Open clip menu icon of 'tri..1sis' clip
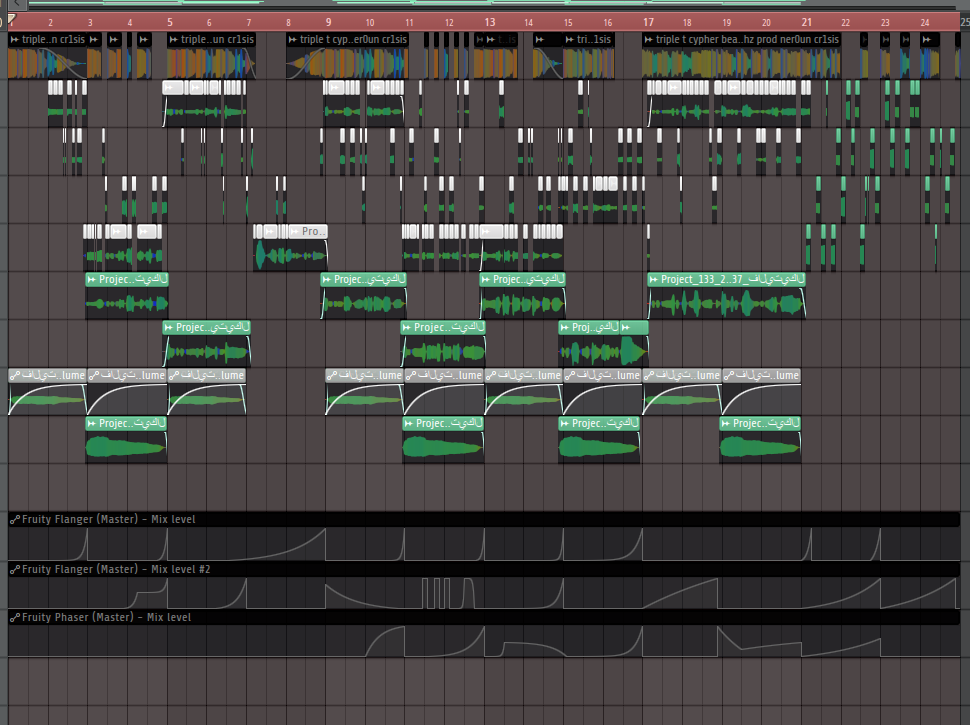This screenshot has width=970, height=725. (569, 40)
